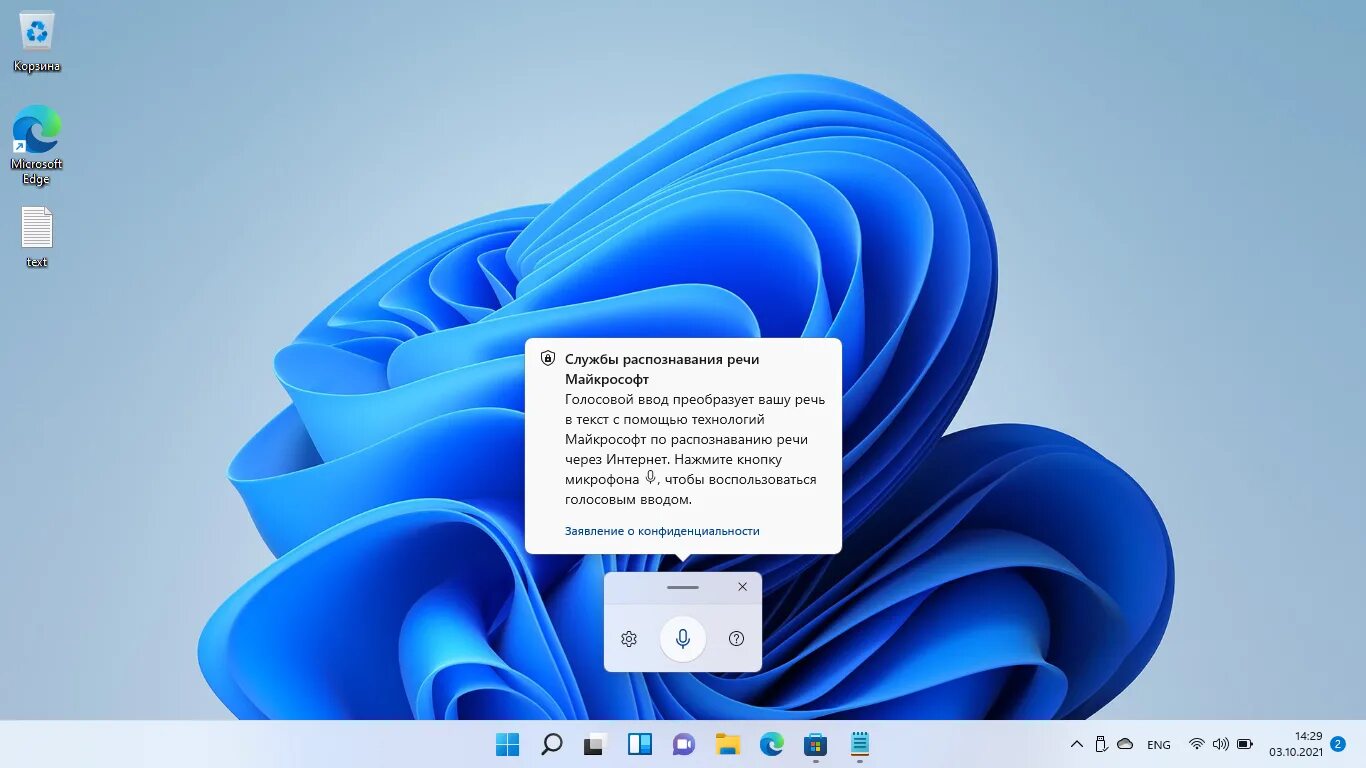Open voice typing settings gear
Image resolution: width=1366 pixels, height=768 pixels.
(629, 639)
